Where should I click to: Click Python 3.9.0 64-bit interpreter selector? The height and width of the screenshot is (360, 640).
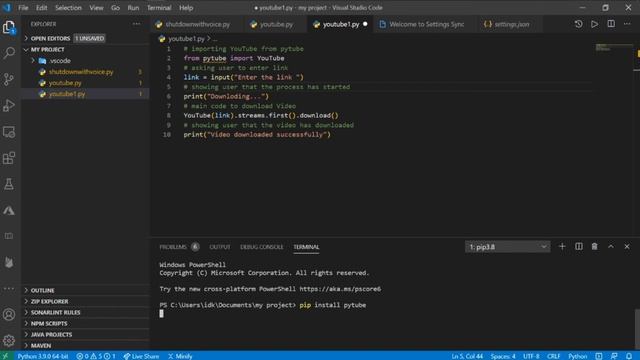(x=43, y=356)
